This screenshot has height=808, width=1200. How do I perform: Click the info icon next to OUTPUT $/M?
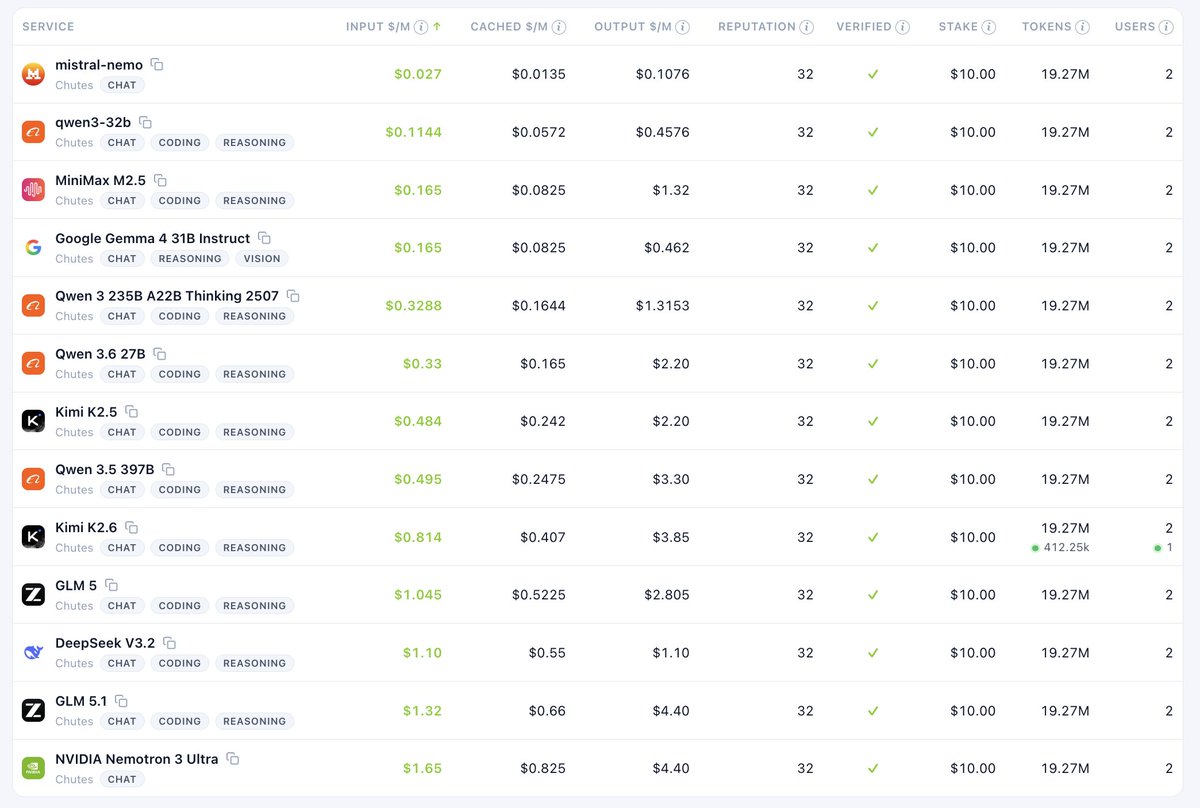pos(683,27)
